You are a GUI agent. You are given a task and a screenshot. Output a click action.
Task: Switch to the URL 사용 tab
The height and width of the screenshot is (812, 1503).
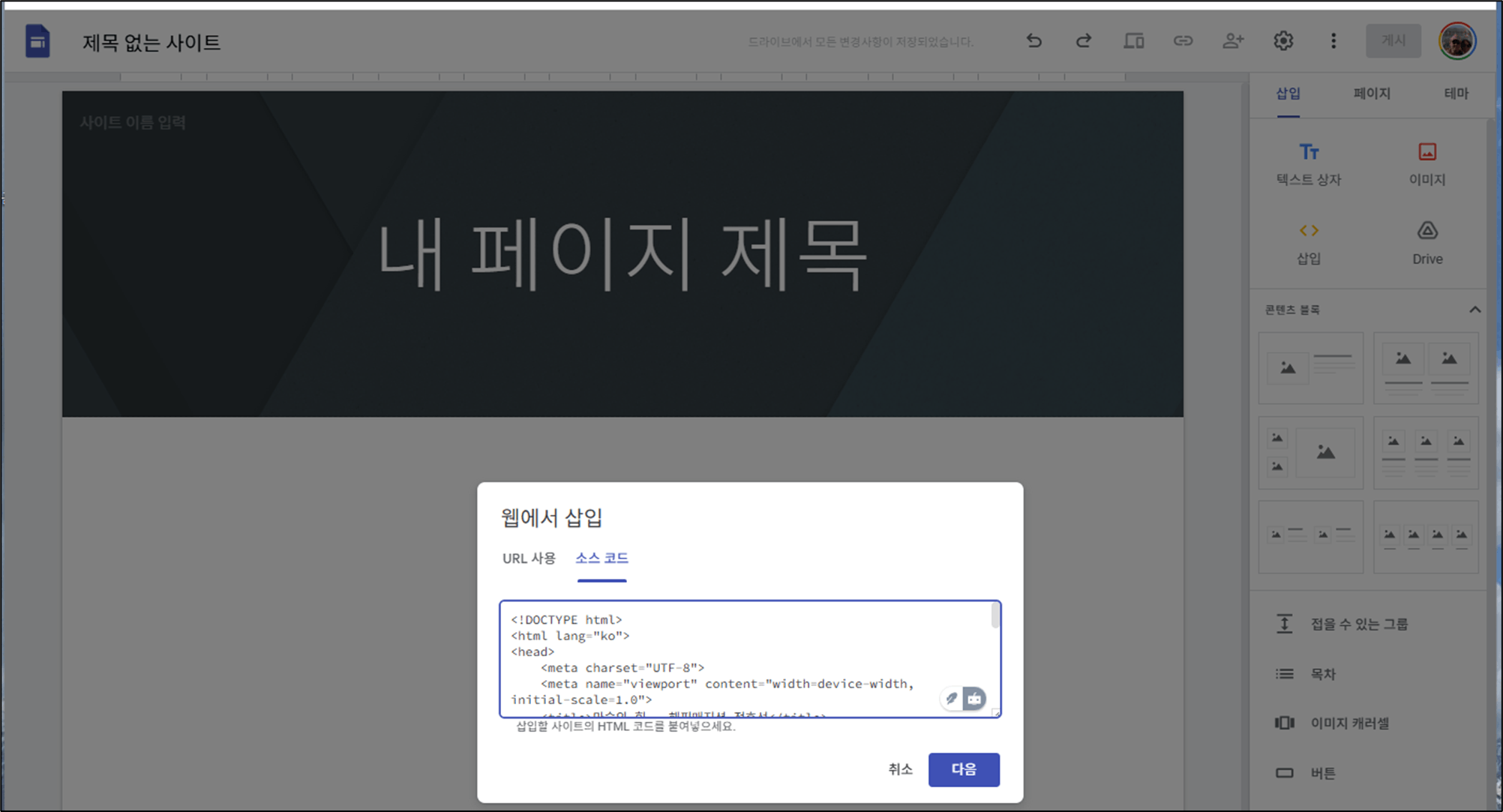(529, 559)
